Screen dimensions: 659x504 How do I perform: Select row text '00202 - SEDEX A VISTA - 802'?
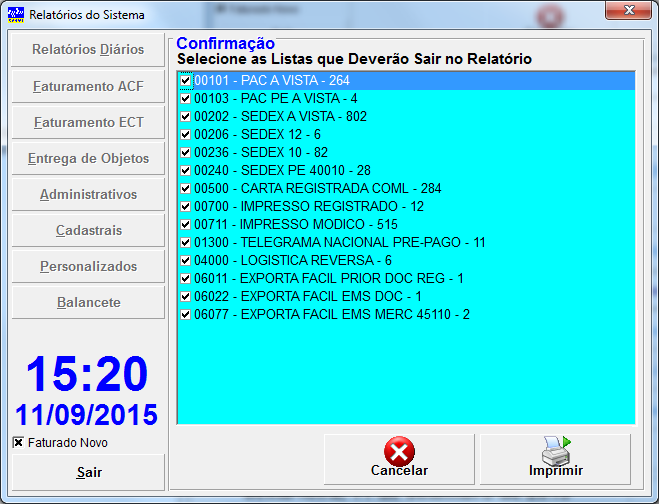(280, 116)
